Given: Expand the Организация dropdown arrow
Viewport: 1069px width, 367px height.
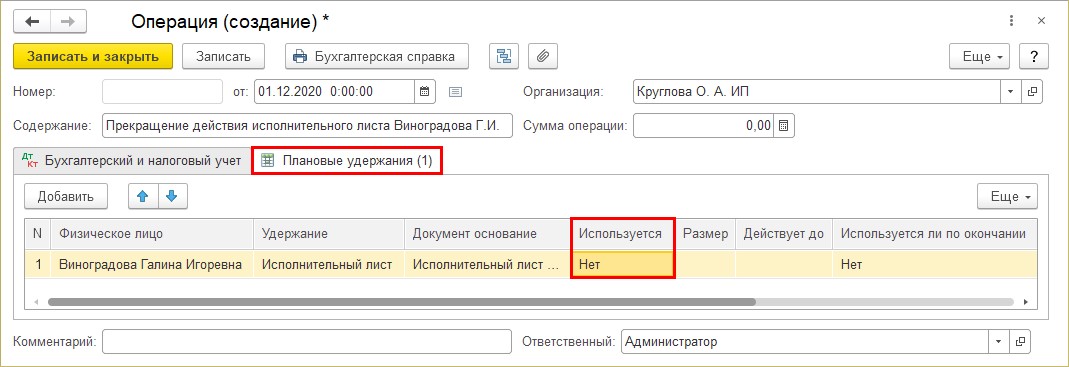Looking at the screenshot, I should tap(1010, 91).
